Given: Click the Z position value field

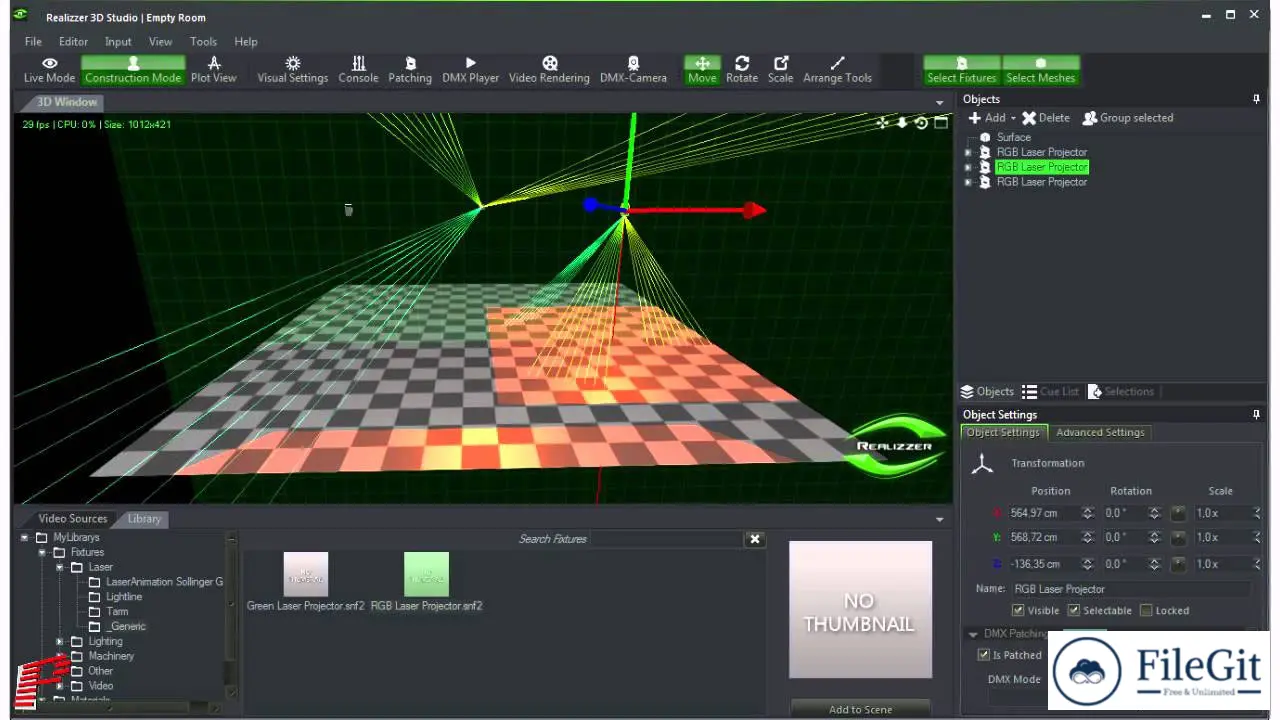Looking at the screenshot, I should 1042,564.
